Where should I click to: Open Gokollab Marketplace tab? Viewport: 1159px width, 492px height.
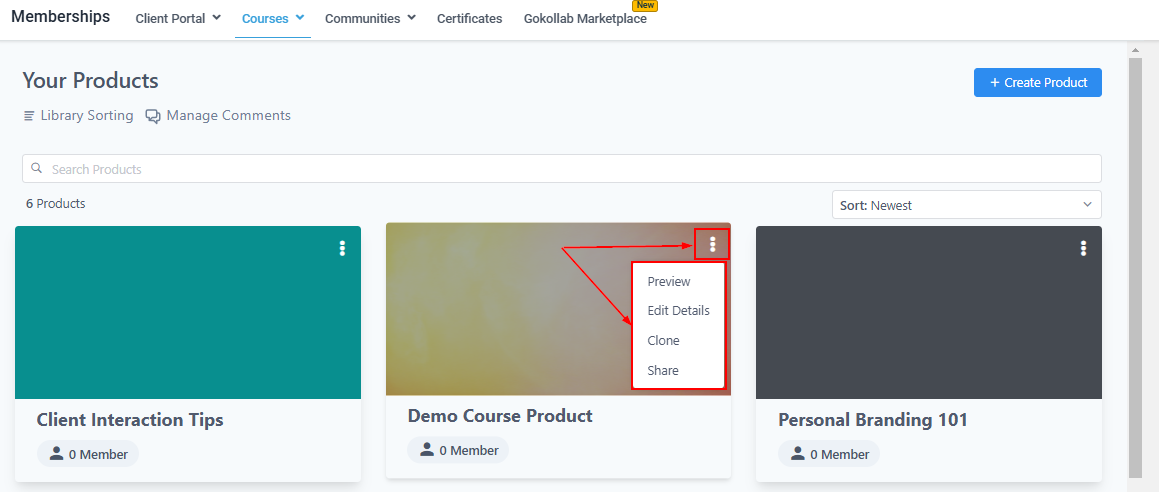(585, 19)
